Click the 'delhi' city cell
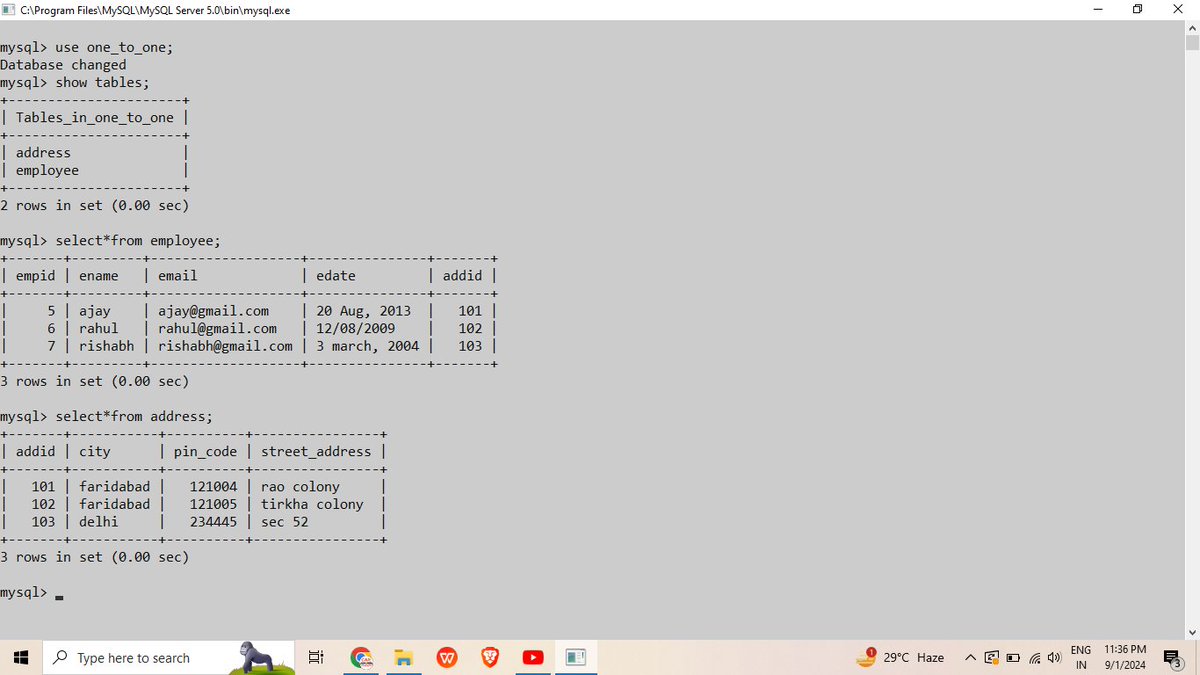Screen dimensions: 1200x675 [98, 521]
